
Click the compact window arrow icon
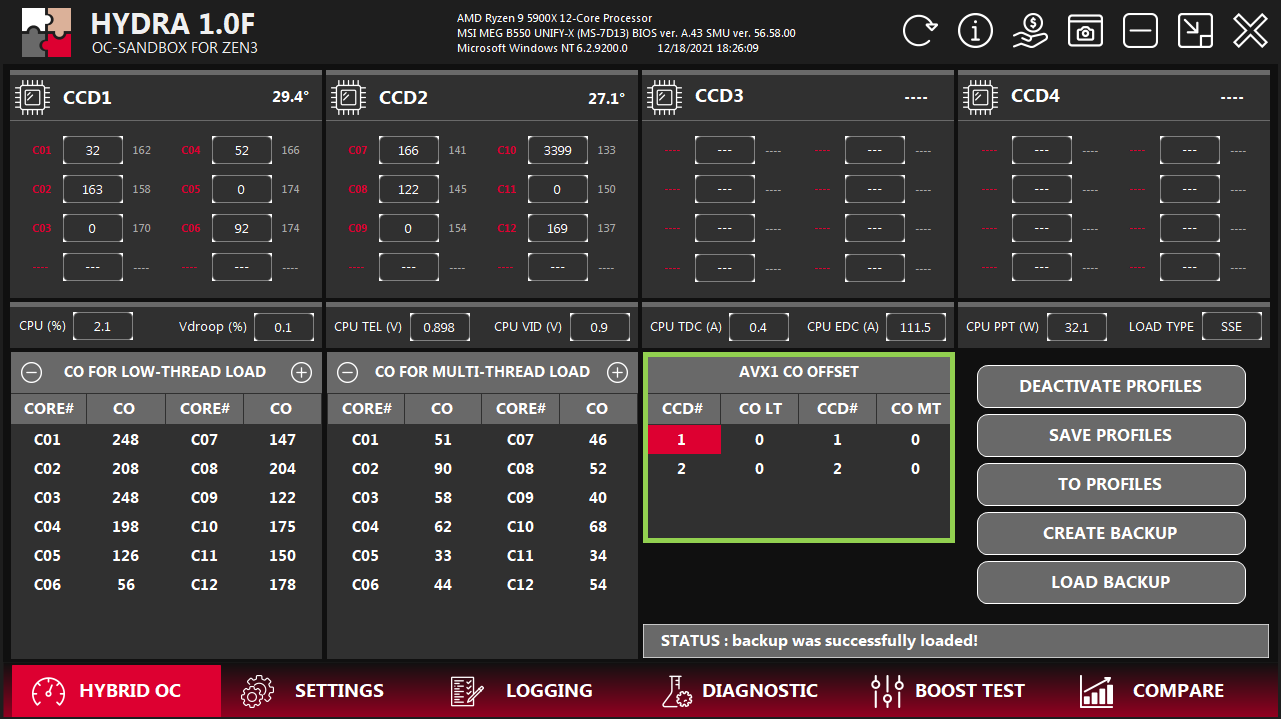(1195, 31)
